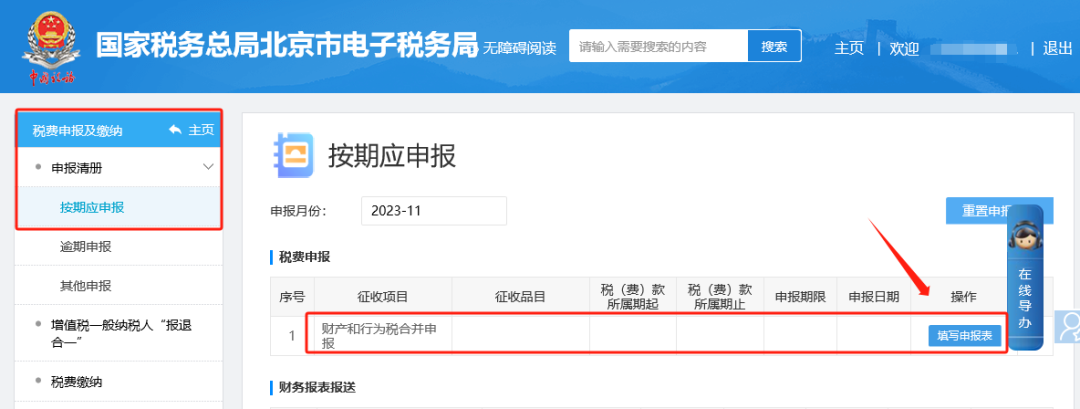Click the 财务报表报送 section heading
The height and width of the screenshot is (409, 1080).
pos(318,387)
